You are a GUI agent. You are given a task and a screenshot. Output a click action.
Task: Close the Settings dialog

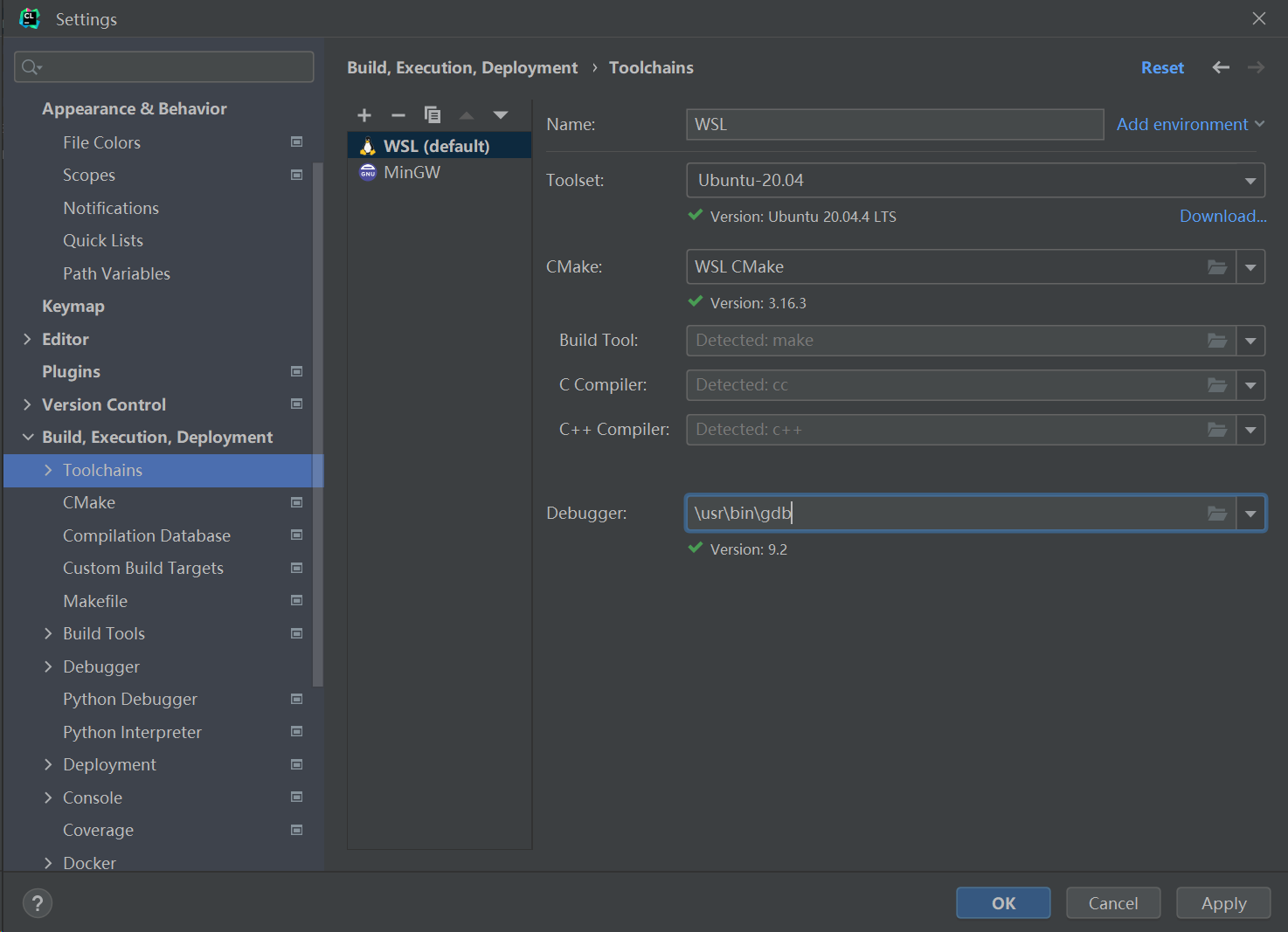click(1258, 18)
